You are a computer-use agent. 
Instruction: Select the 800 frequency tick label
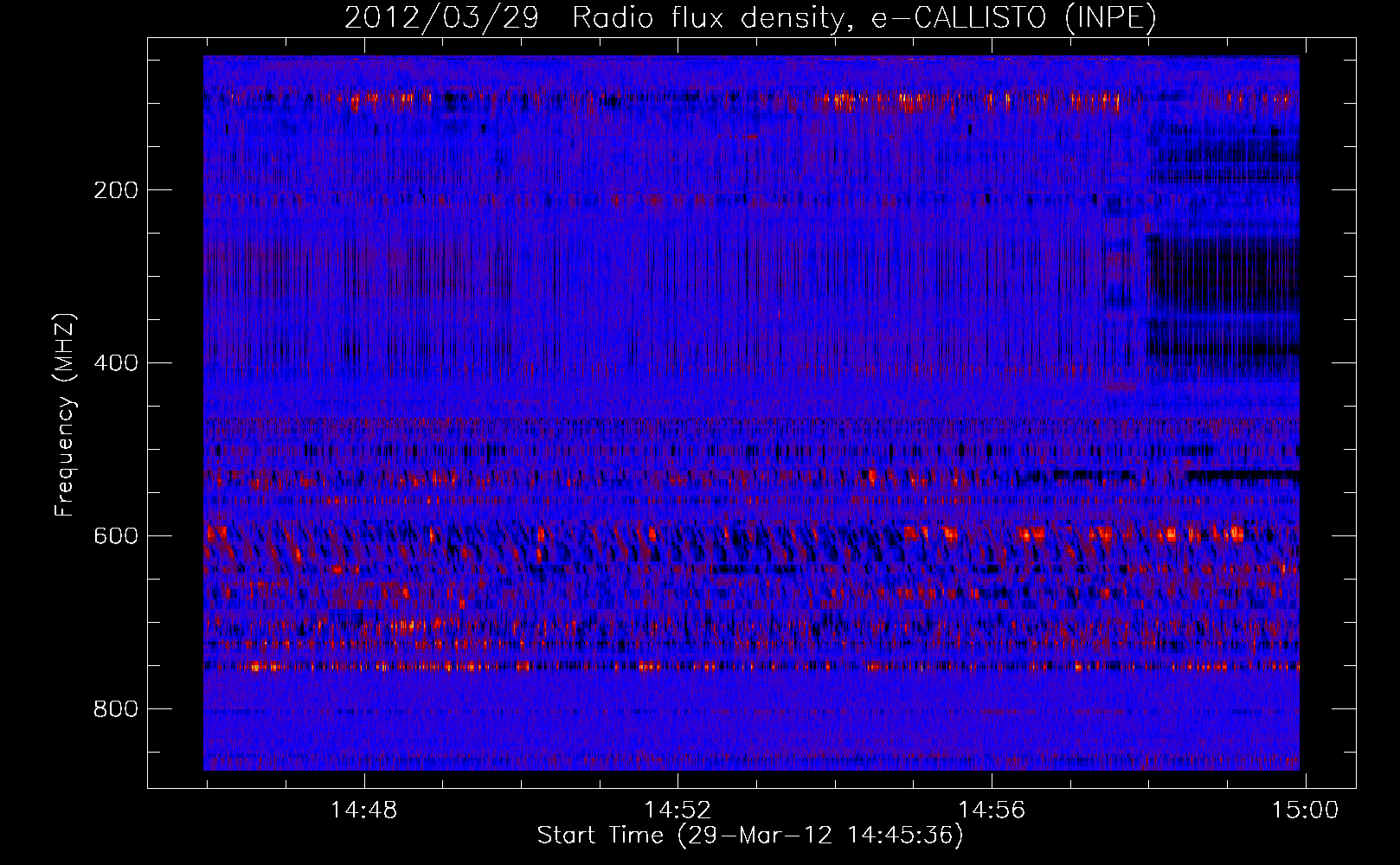tap(116, 709)
